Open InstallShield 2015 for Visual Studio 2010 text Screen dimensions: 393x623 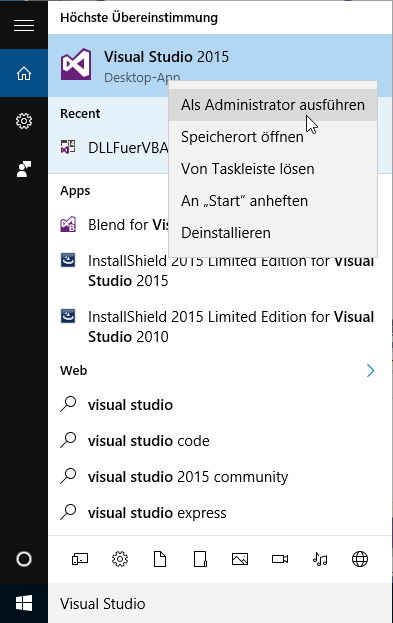click(x=231, y=327)
